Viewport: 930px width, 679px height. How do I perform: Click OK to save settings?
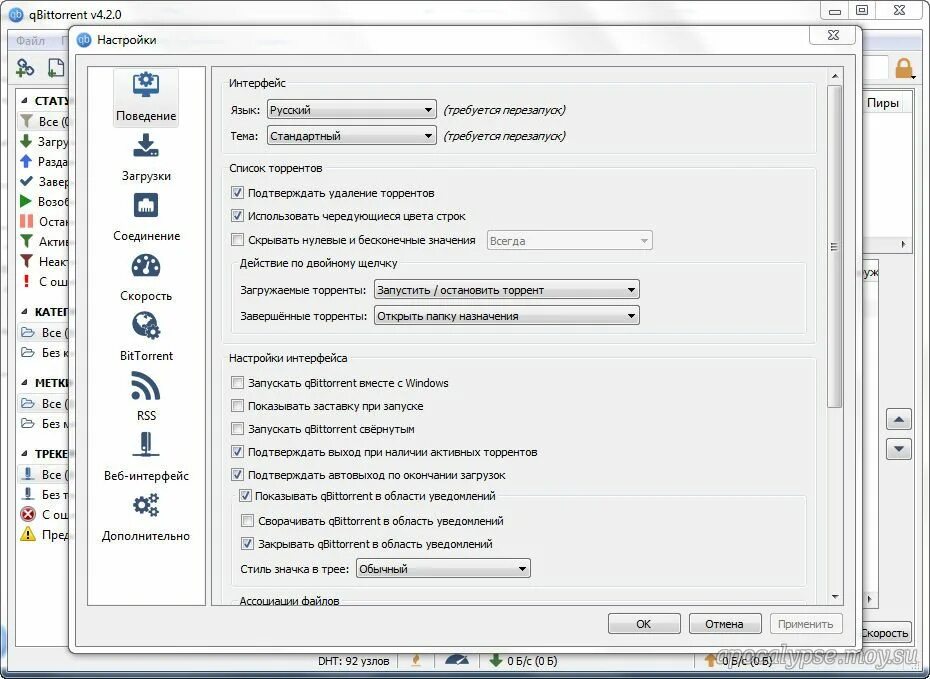coord(644,624)
